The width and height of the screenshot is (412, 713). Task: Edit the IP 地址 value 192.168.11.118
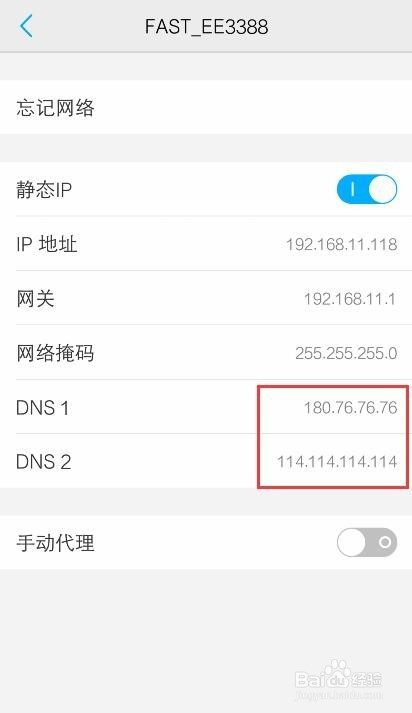point(342,244)
